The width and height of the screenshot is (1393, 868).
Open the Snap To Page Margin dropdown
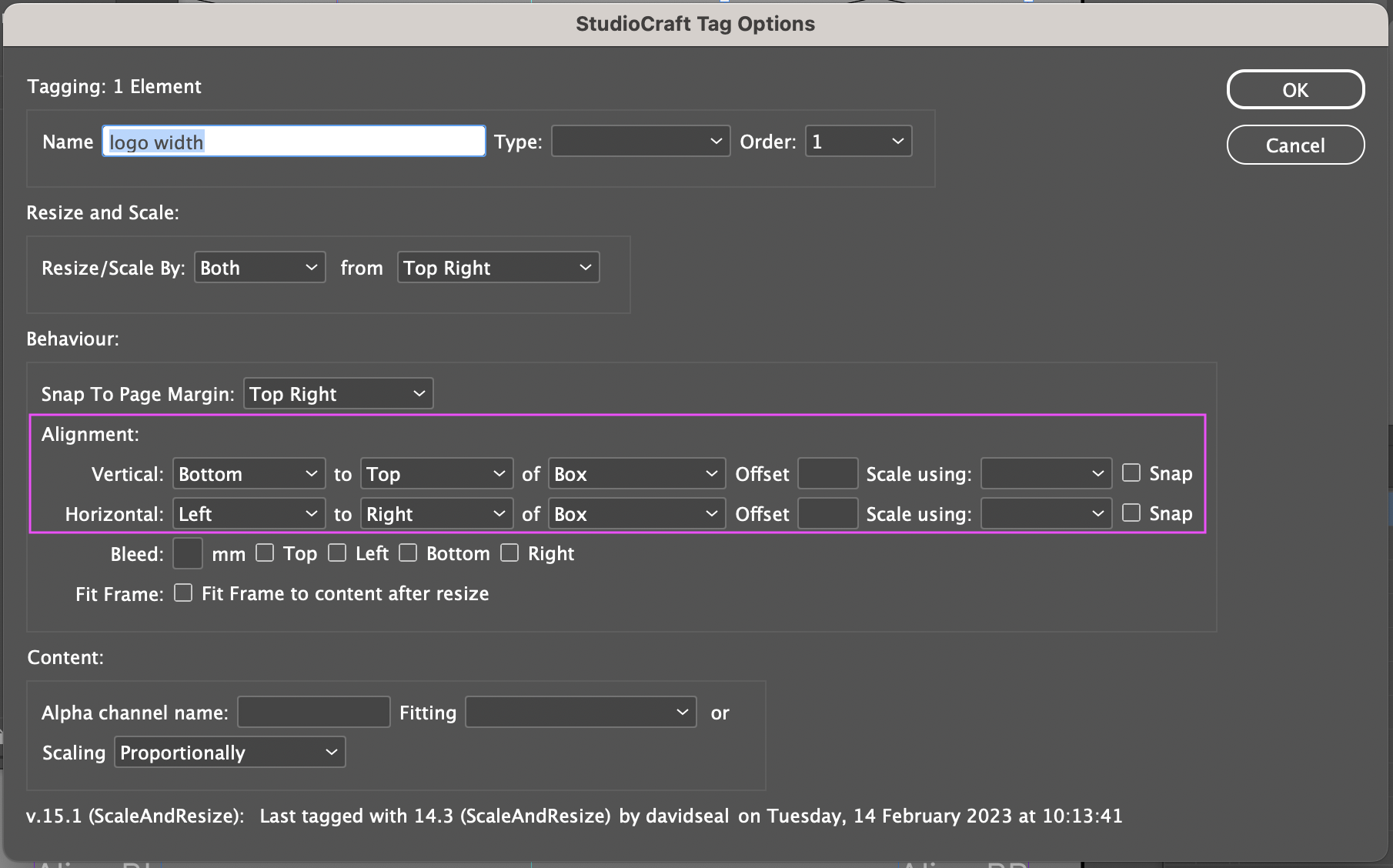(x=338, y=394)
